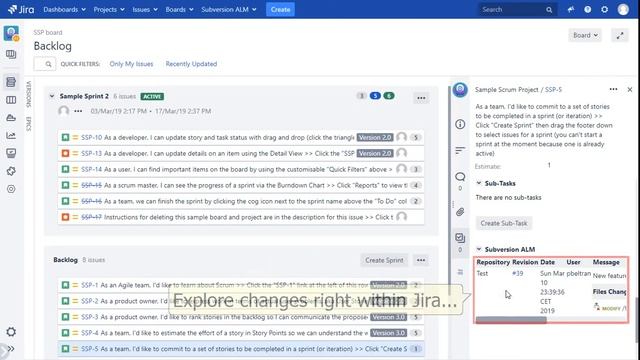
Task: Apply the Only My Issues quick filter
Action: coord(131,64)
